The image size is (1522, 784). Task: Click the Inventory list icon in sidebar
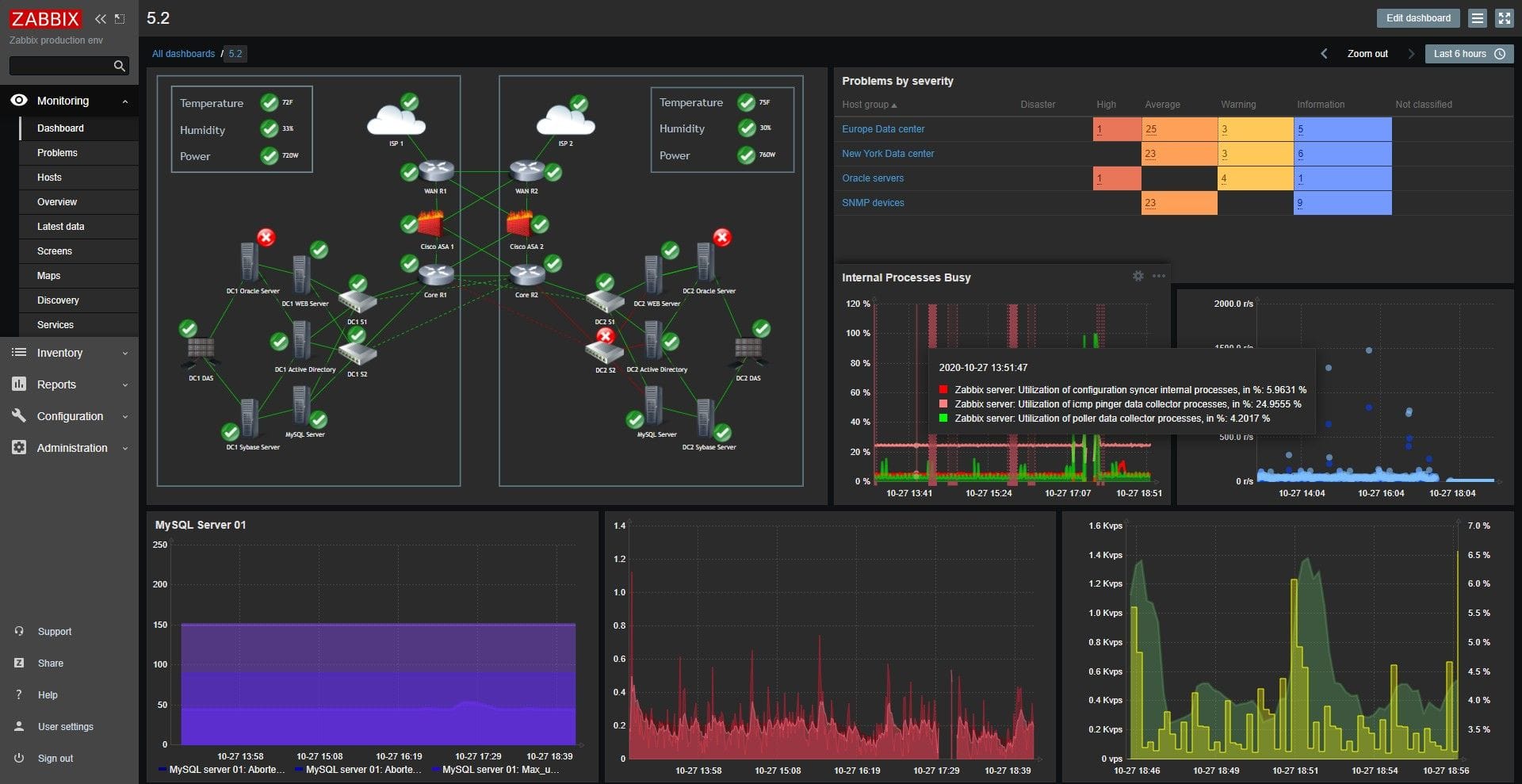[x=17, y=353]
